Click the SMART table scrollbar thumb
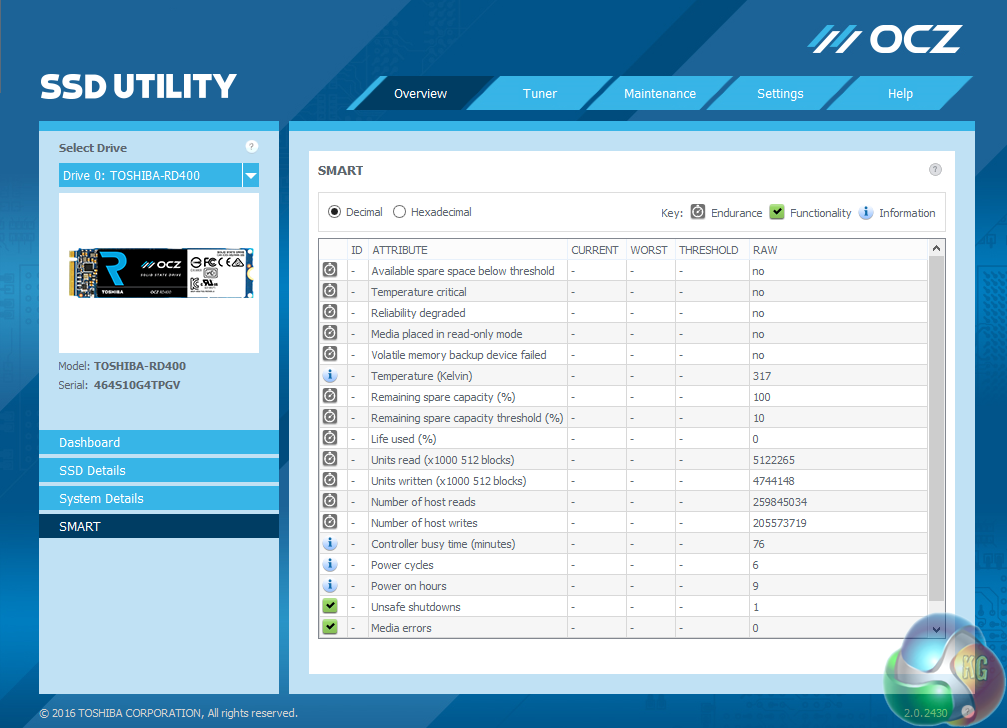The height and width of the screenshot is (728, 1007). click(936, 429)
